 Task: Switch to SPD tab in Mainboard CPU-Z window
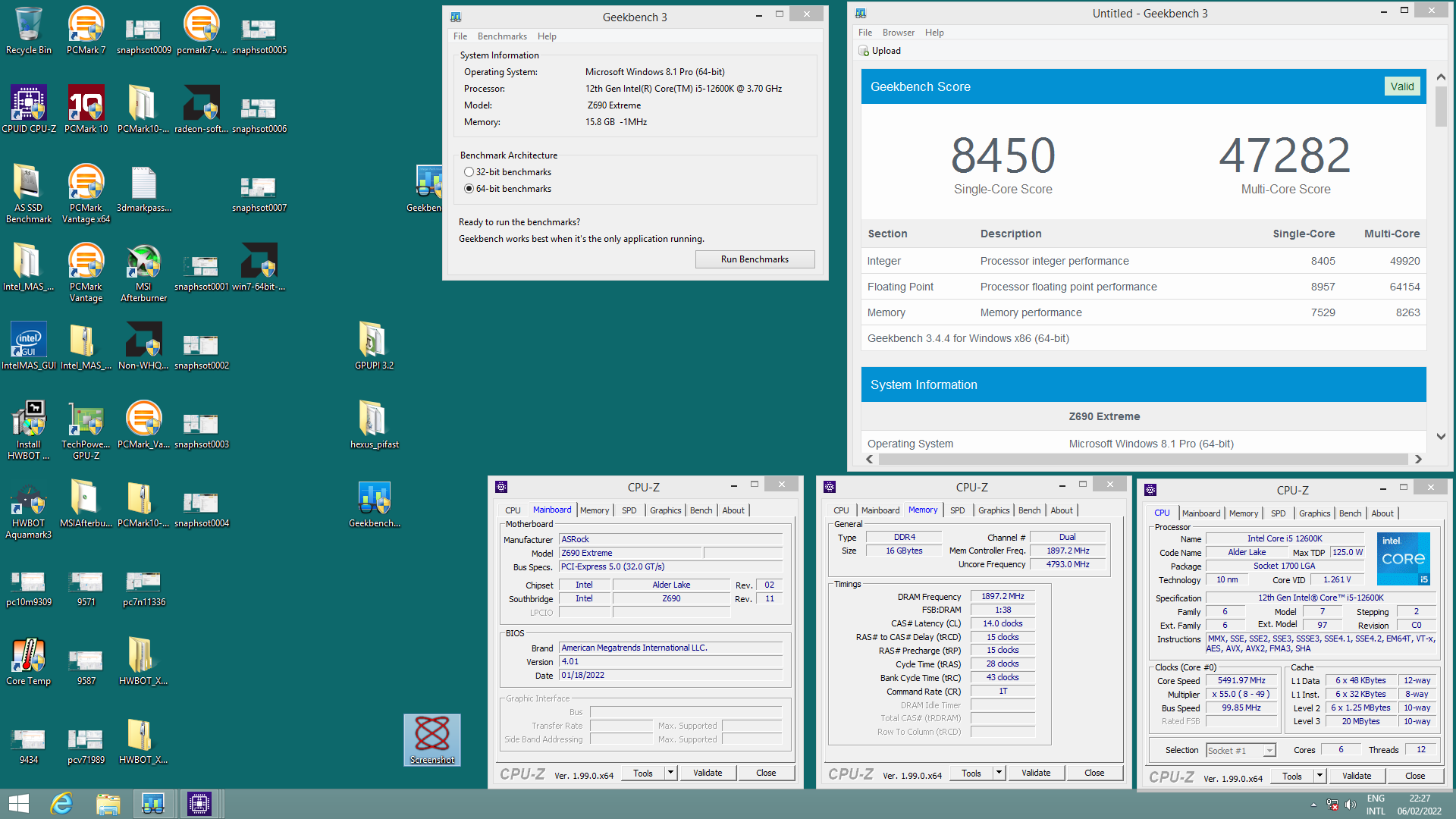click(629, 510)
